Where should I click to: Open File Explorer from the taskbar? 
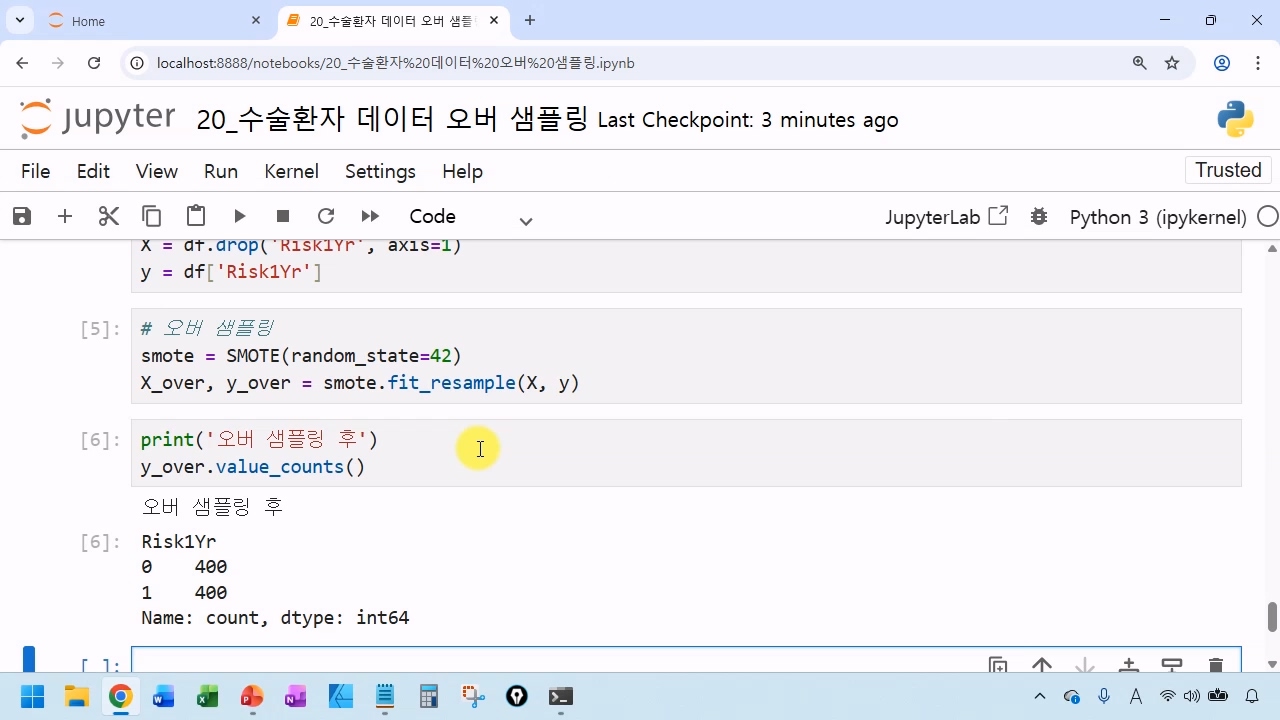pos(76,696)
